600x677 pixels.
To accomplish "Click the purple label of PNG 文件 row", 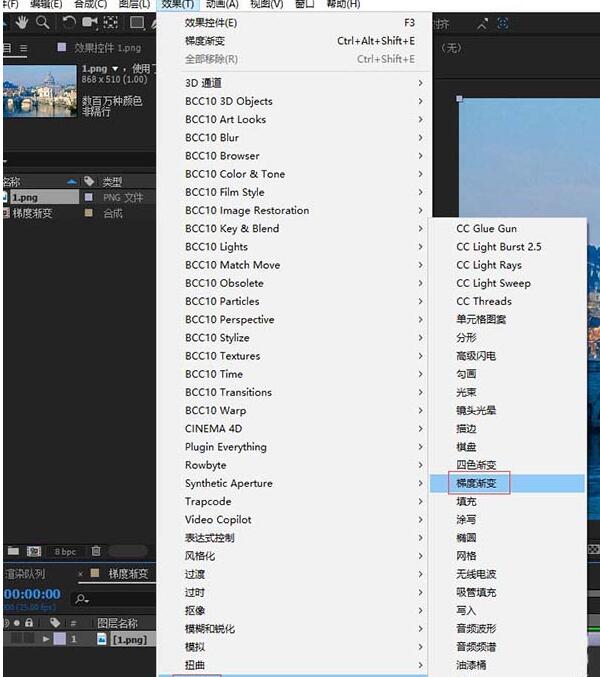I will pos(88,197).
